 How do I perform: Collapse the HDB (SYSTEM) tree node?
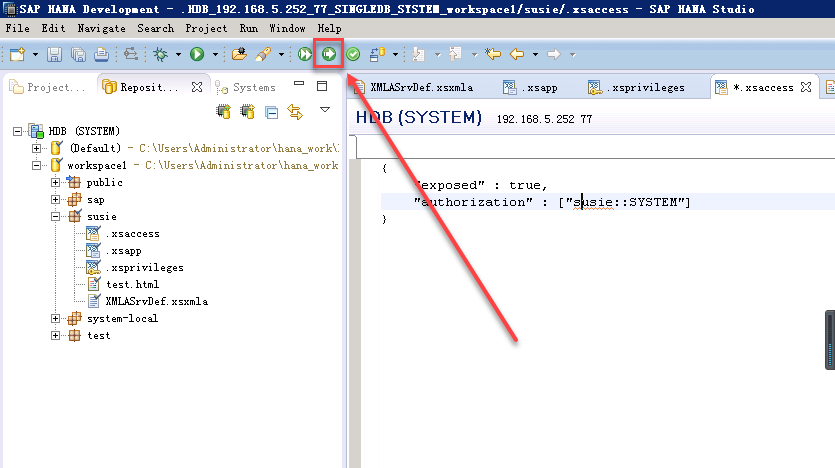coord(18,131)
